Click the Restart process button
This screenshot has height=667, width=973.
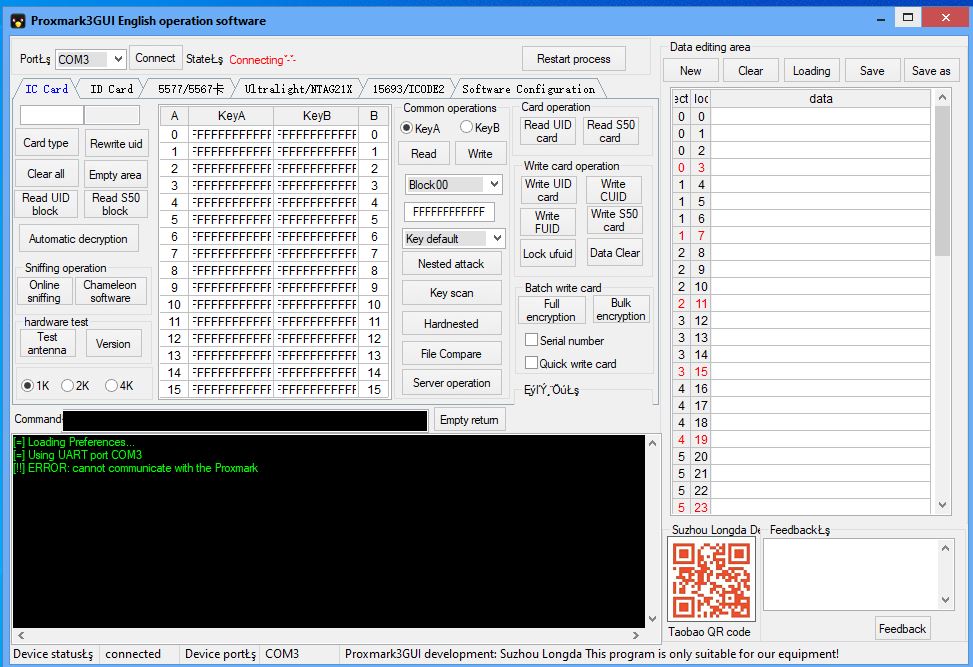574,59
